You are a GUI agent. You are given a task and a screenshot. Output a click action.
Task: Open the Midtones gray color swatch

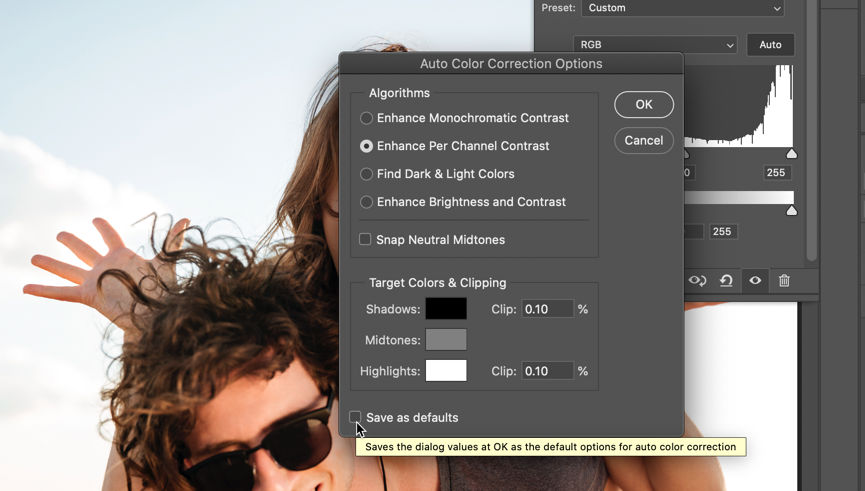click(x=446, y=340)
